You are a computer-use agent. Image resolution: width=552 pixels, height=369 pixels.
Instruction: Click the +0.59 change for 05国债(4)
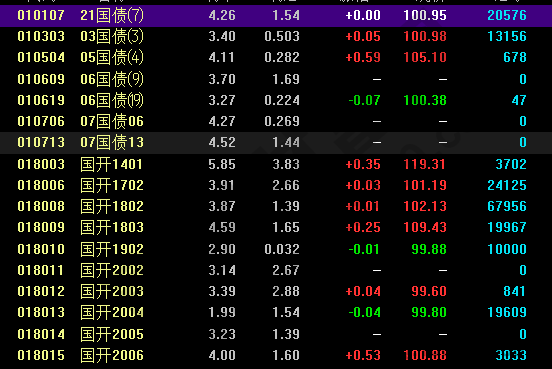pyautogui.click(x=363, y=57)
